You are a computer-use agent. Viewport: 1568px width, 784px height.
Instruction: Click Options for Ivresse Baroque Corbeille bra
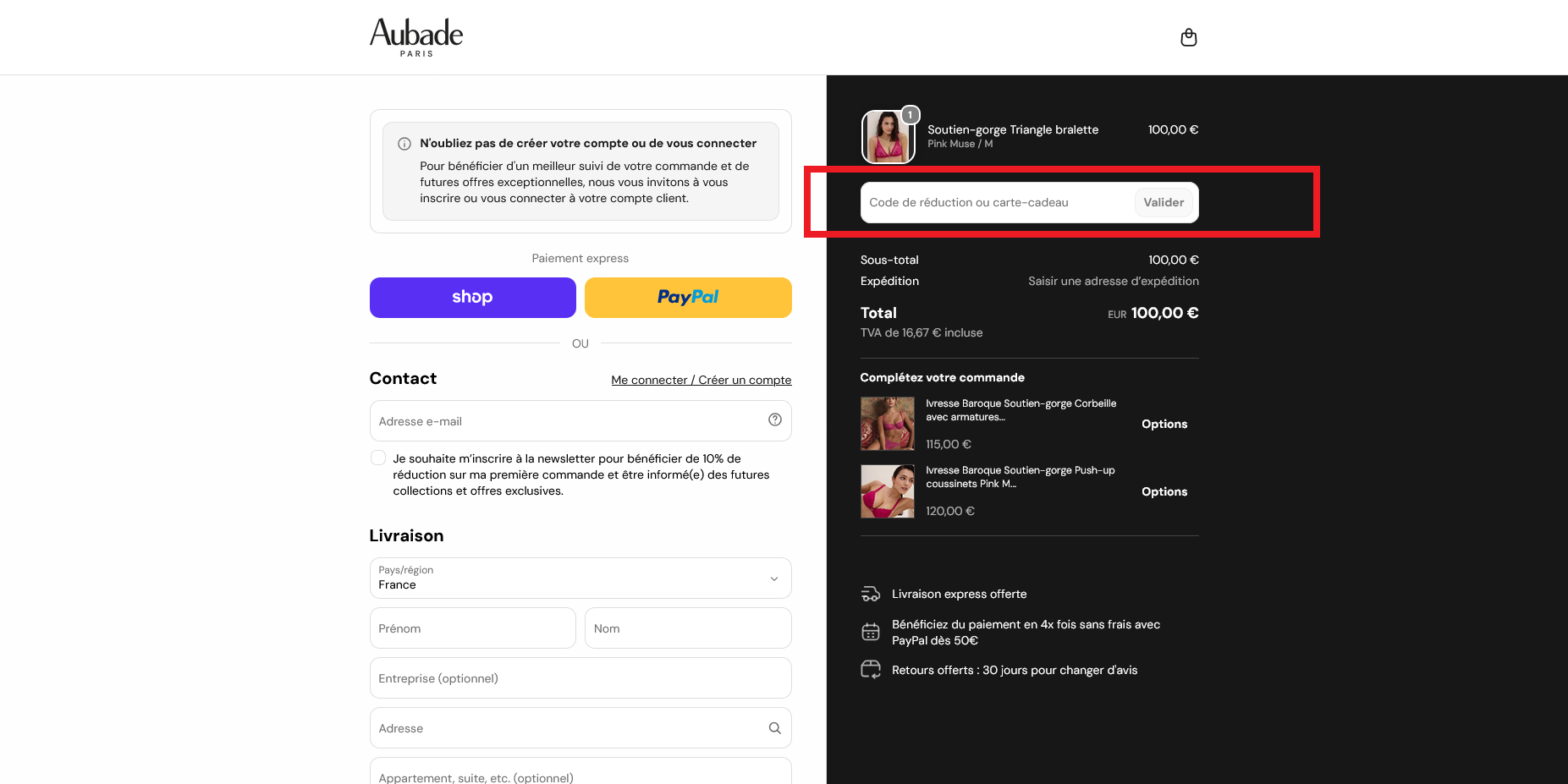pyautogui.click(x=1164, y=424)
